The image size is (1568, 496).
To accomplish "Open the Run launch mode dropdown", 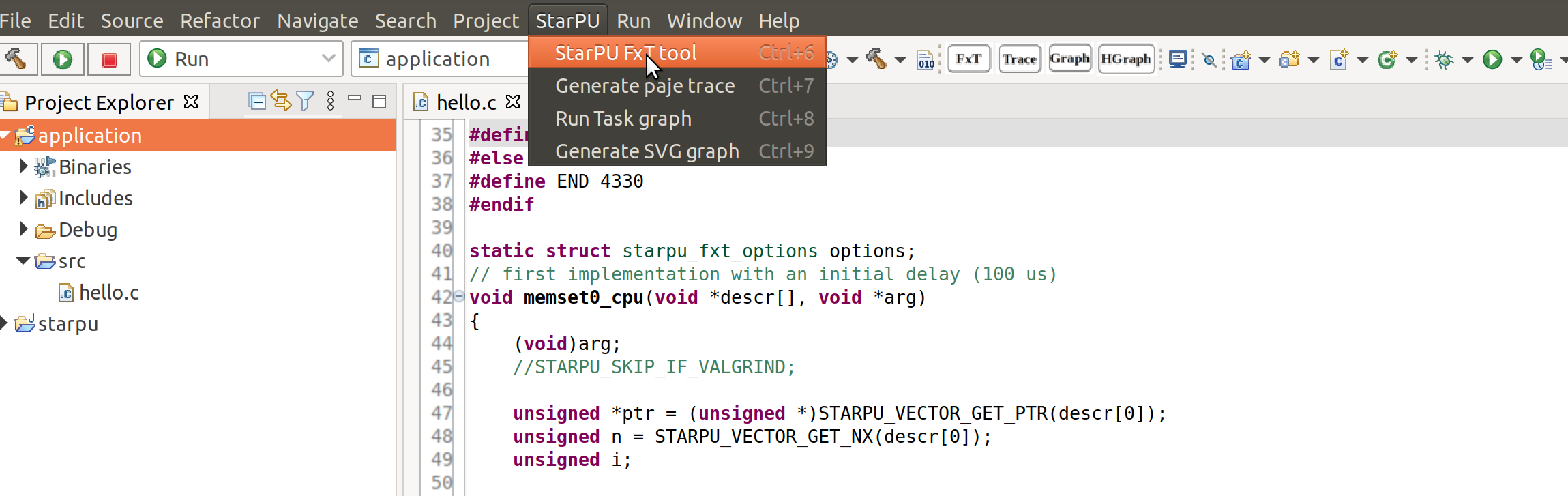I will (241, 59).
